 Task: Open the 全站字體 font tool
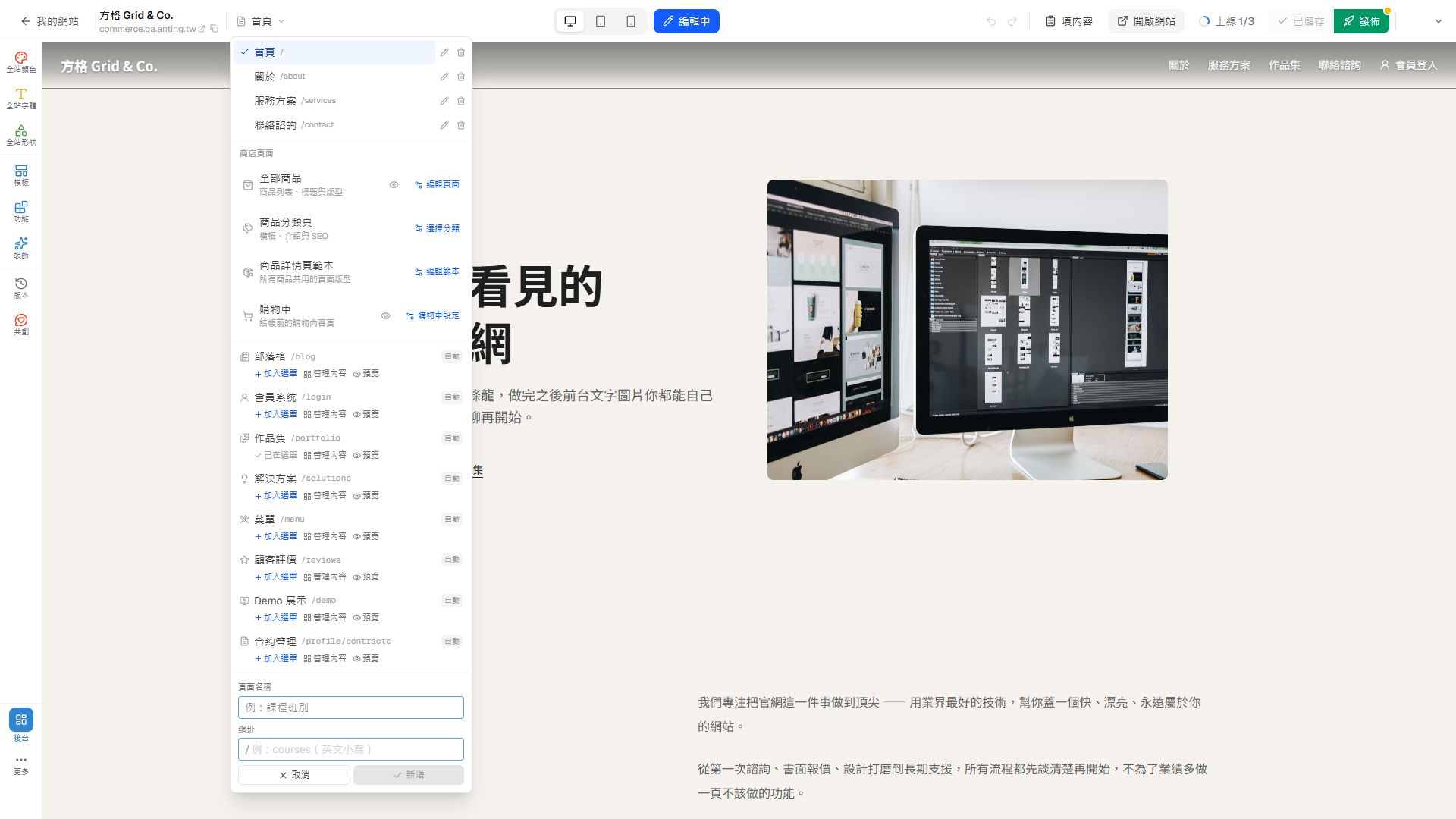(x=21, y=99)
